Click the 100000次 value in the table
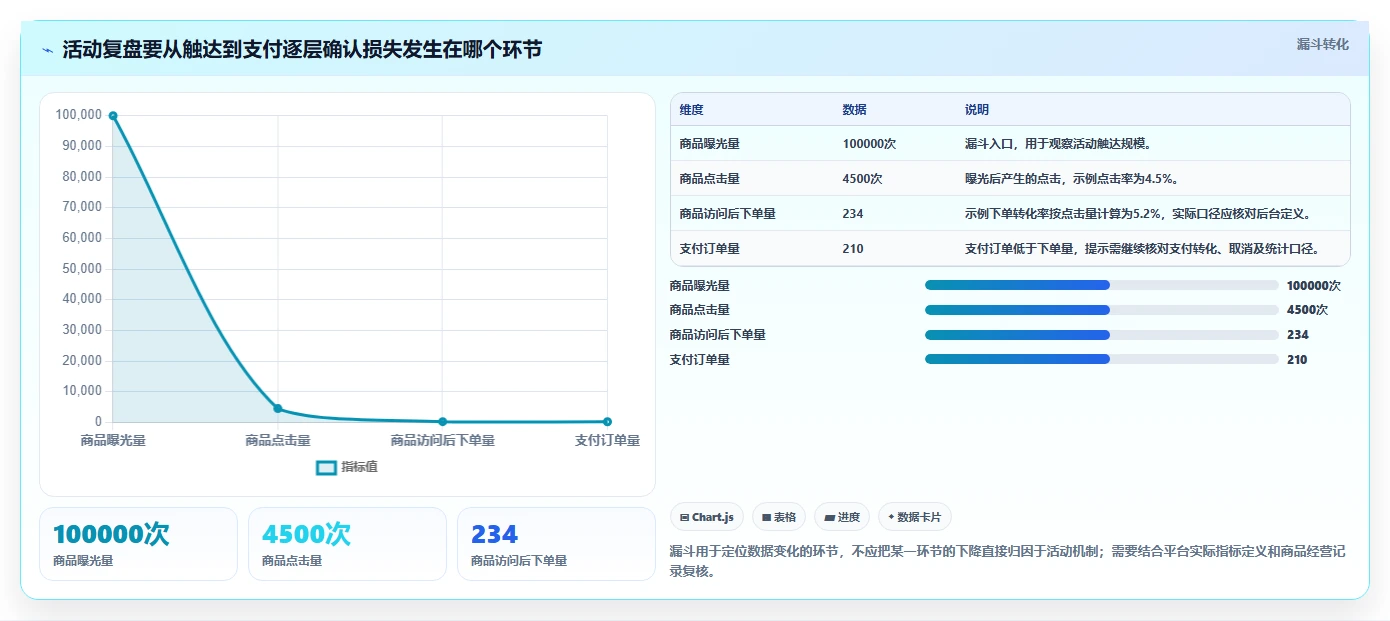 (x=869, y=144)
